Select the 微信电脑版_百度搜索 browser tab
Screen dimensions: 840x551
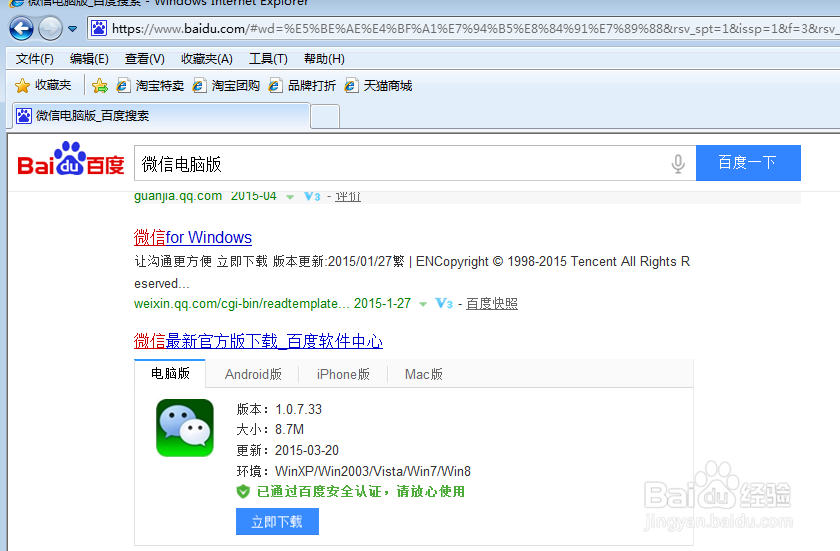coord(161,116)
